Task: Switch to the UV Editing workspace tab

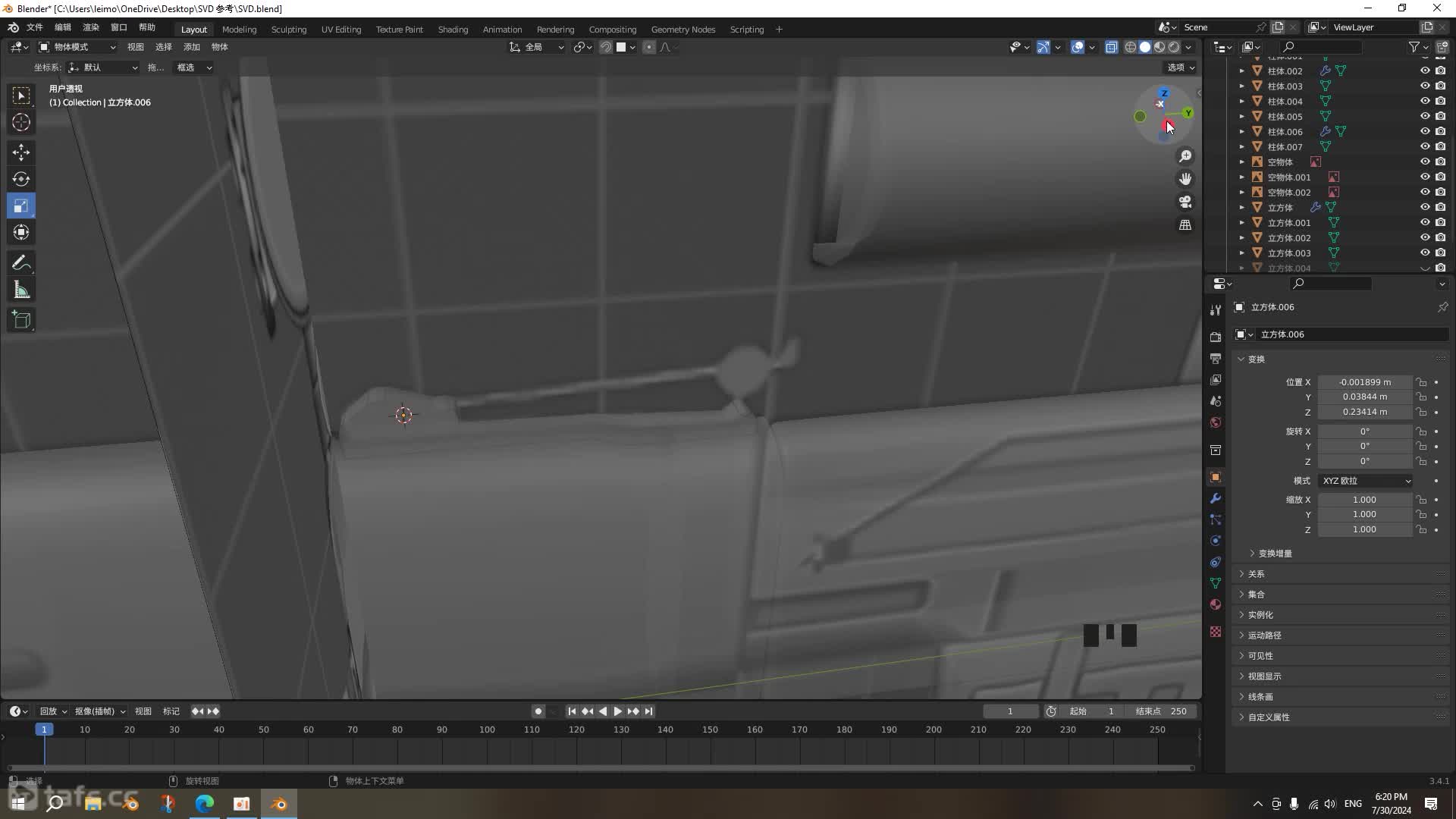Action: pyautogui.click(x=341, y=30)
